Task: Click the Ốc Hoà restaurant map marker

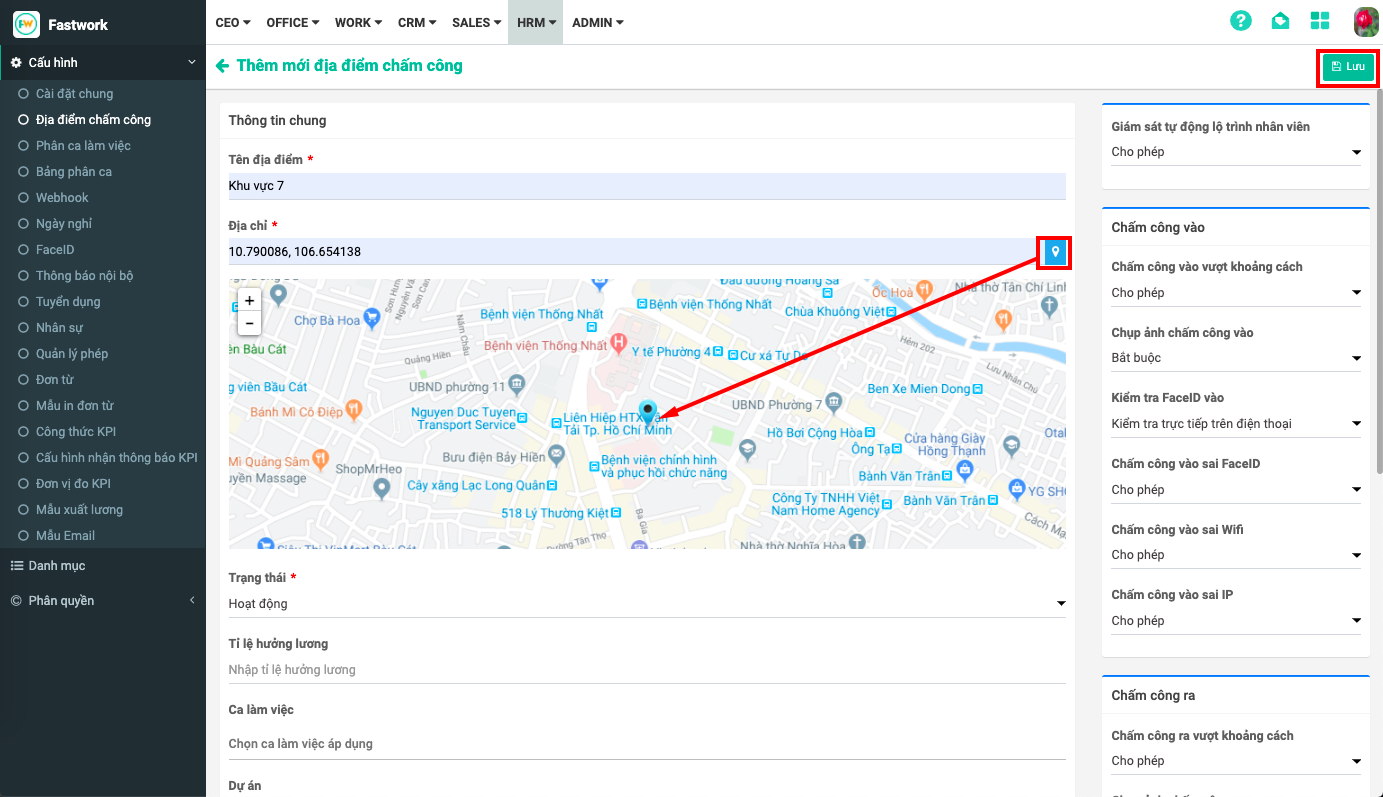Action: pyautogui.click(x=925, y=289)
